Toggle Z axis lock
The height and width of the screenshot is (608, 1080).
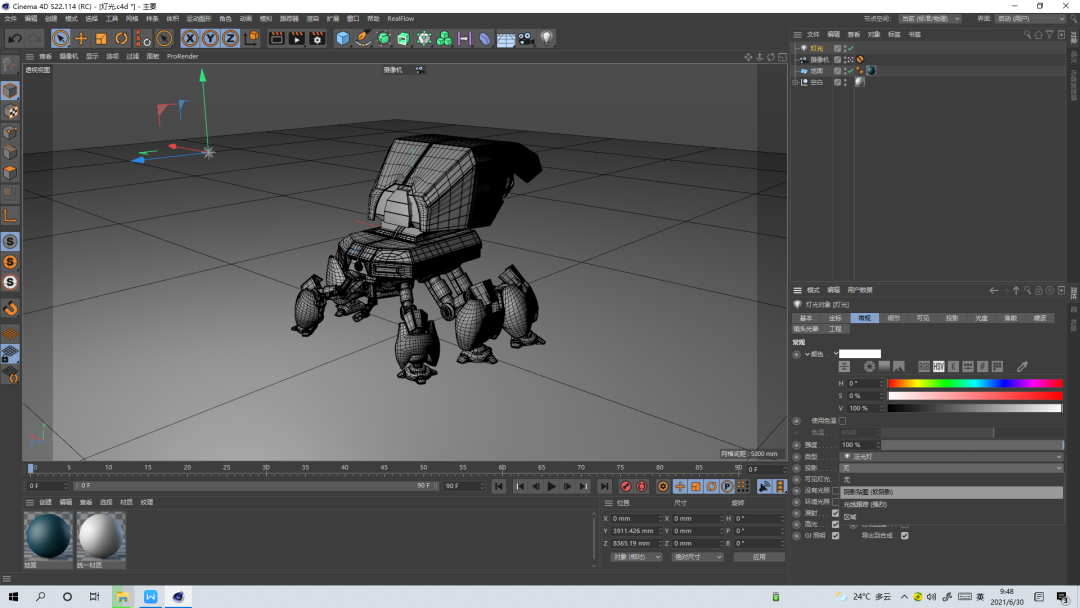click(230, 39)
